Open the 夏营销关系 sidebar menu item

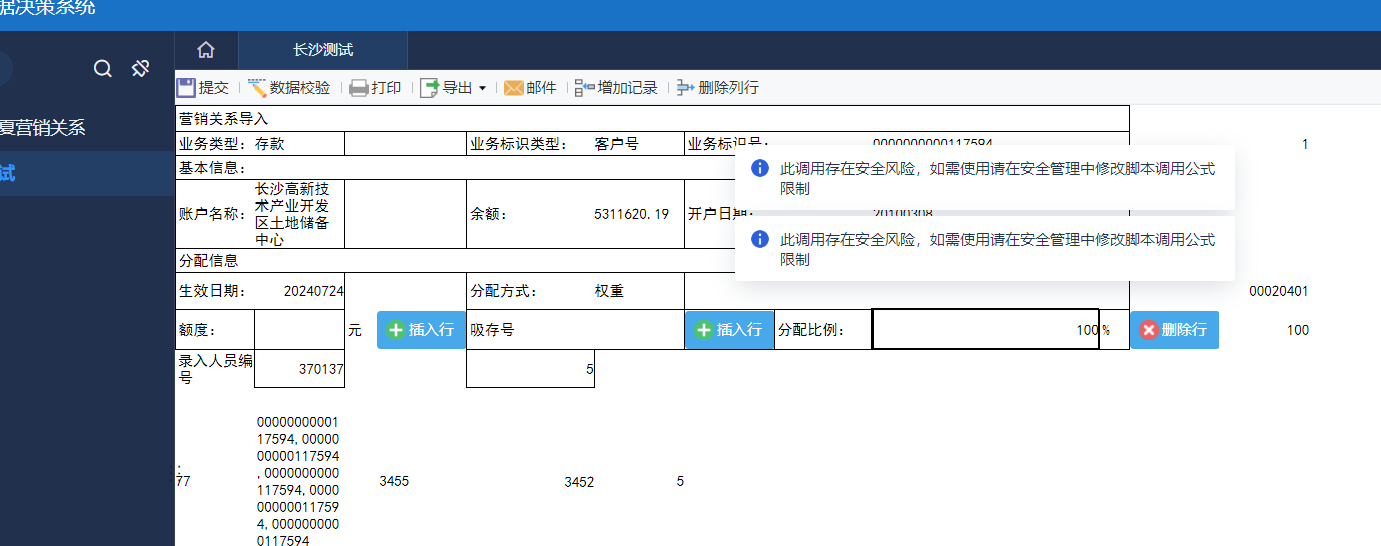pyautogui.click(x=43, y=128)
